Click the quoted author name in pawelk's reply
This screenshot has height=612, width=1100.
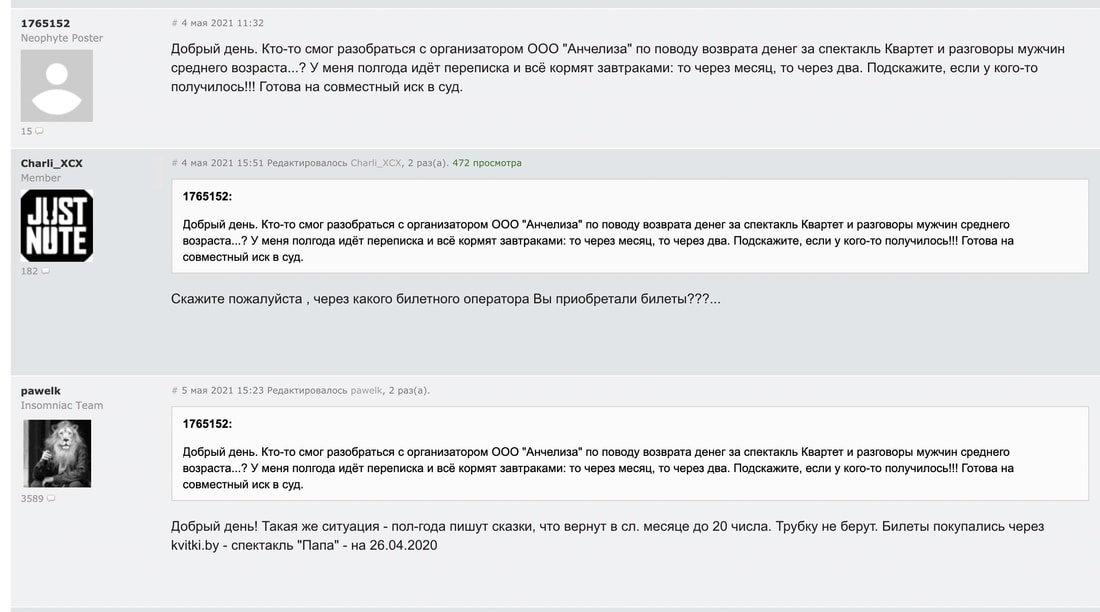(207, 424)
